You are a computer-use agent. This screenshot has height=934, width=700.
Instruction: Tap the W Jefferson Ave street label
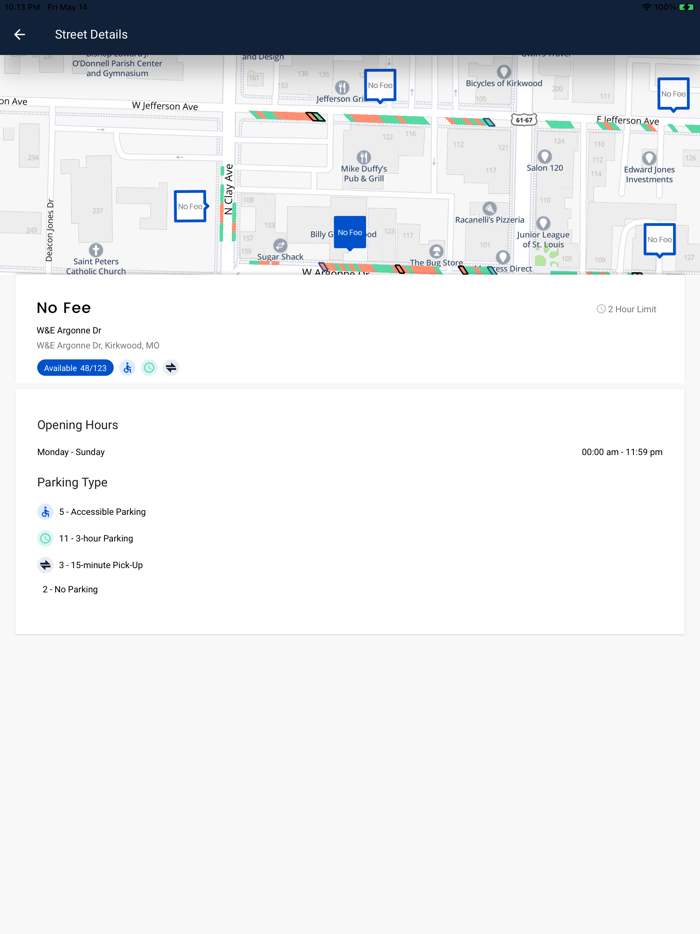tap(165, 106)
